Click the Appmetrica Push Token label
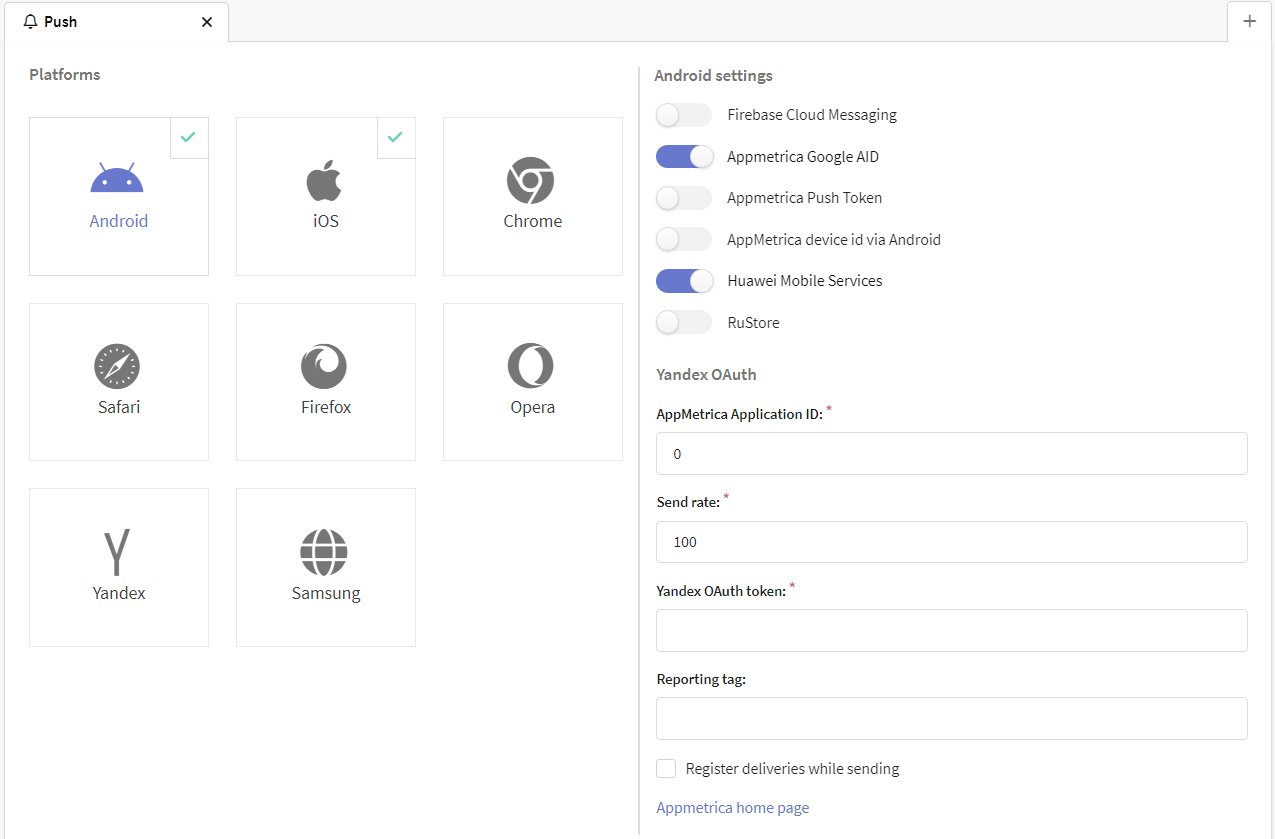 [805, 198]
